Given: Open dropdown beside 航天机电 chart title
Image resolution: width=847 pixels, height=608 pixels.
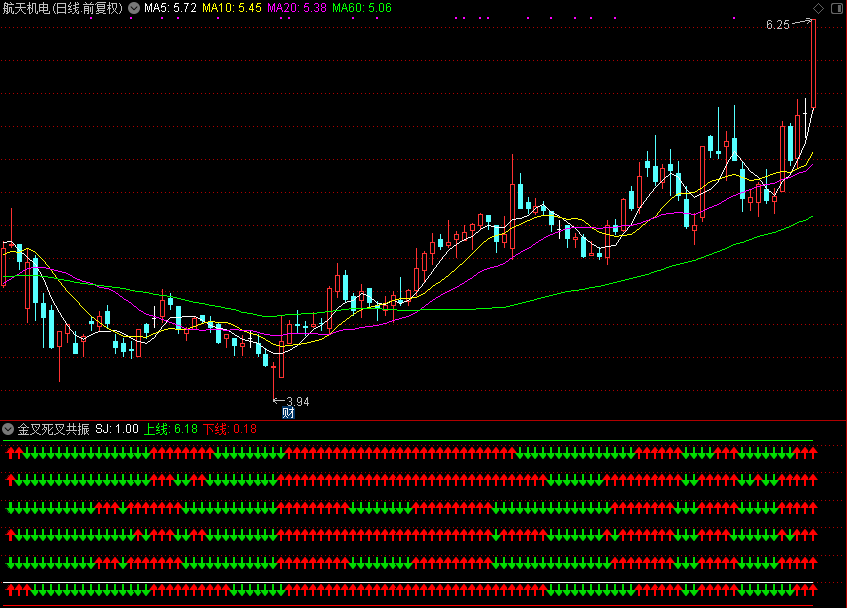Looking at the screenshot, I should pyautogui.click(x=134, y=8).
